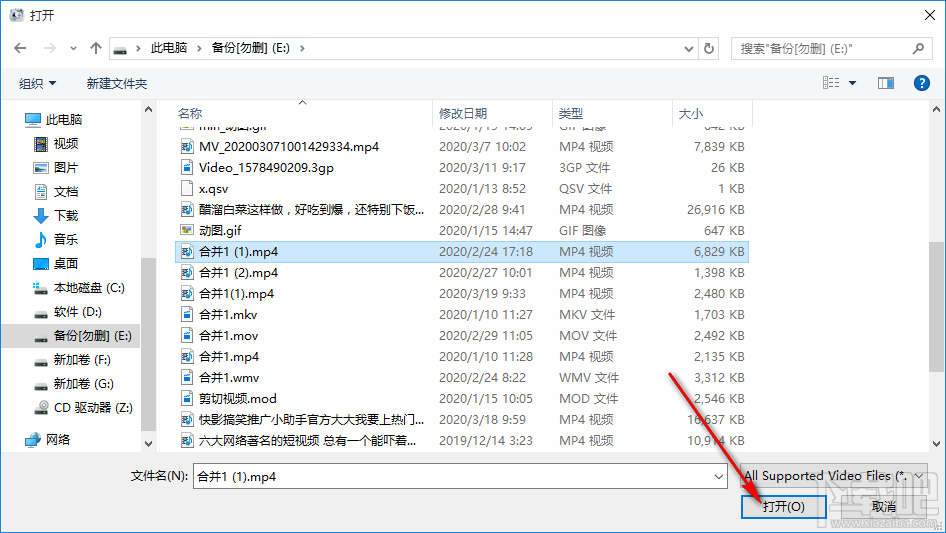Screen dimensions: 946x533
Task: Refresh the folder listing
Action: [709, 48]
